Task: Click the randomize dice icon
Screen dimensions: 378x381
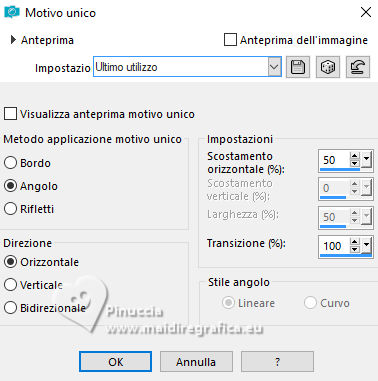Action: tap(328, 67)
